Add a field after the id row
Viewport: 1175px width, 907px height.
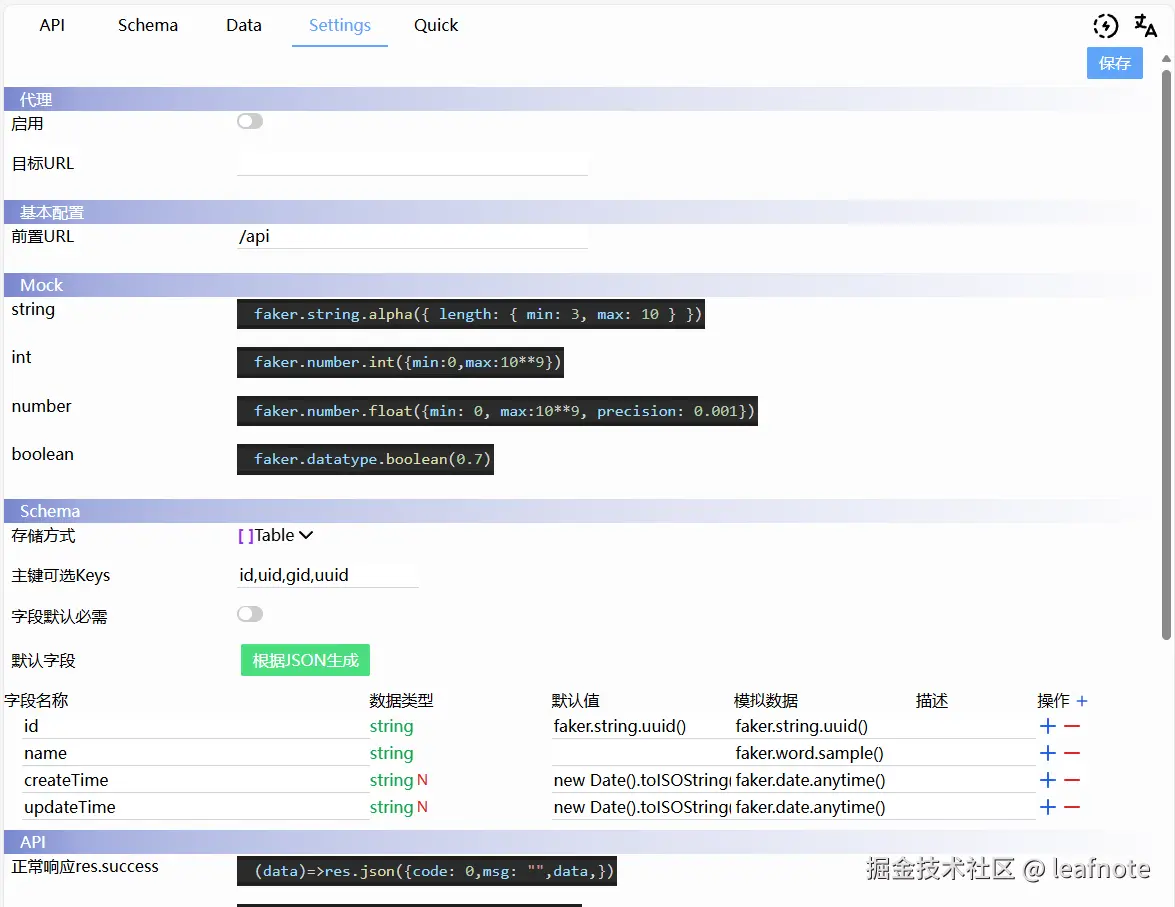pos(1048,726)
